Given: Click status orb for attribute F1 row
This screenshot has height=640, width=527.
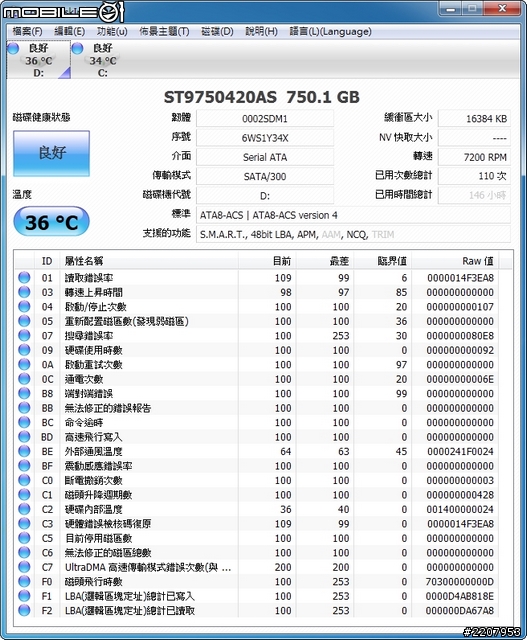Looking at the screenshot, I should pyautogui.click(x=24, y=596).
